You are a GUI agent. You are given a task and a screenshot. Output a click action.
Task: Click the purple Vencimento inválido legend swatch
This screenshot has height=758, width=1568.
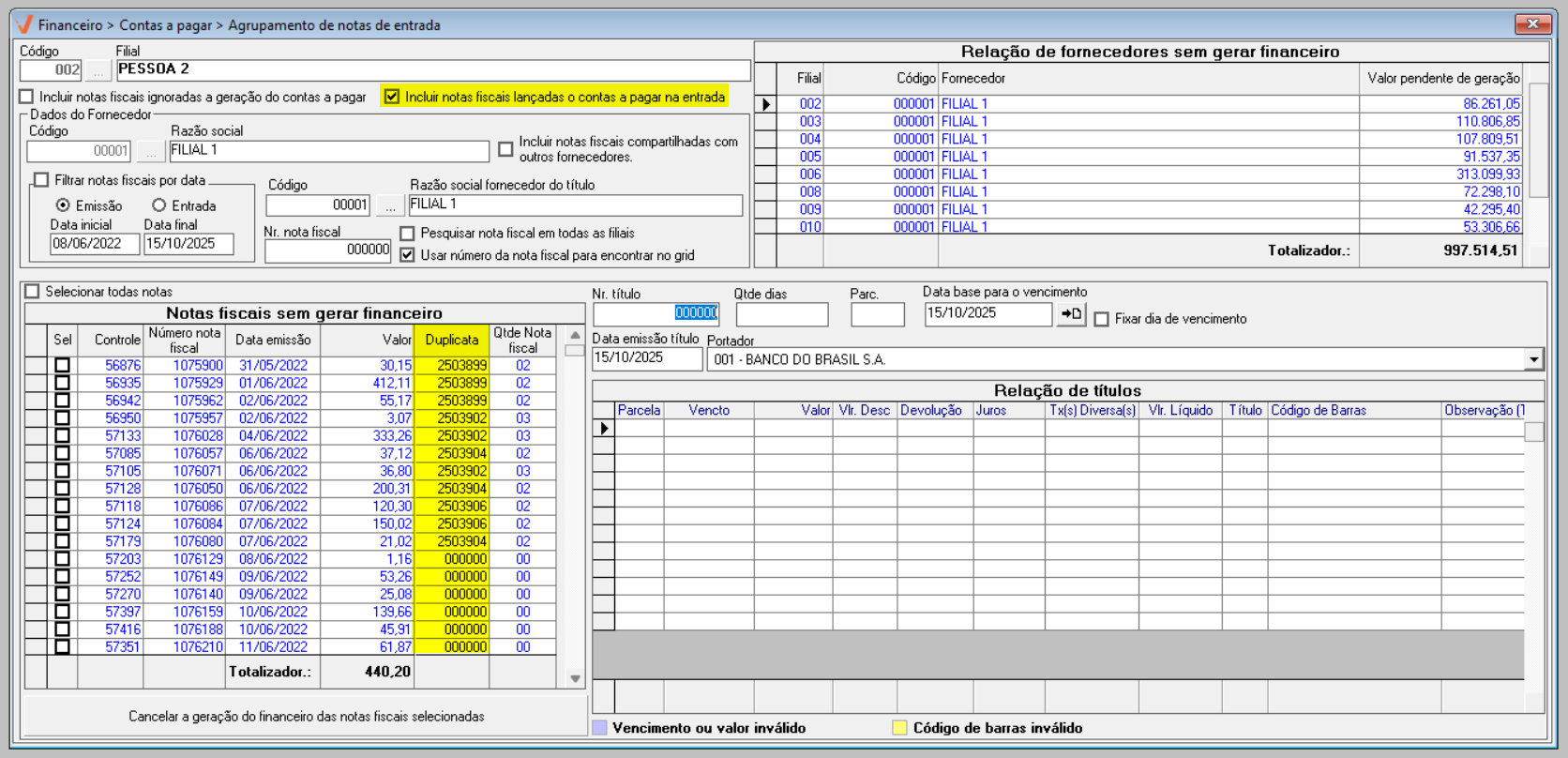coord(600,728)
